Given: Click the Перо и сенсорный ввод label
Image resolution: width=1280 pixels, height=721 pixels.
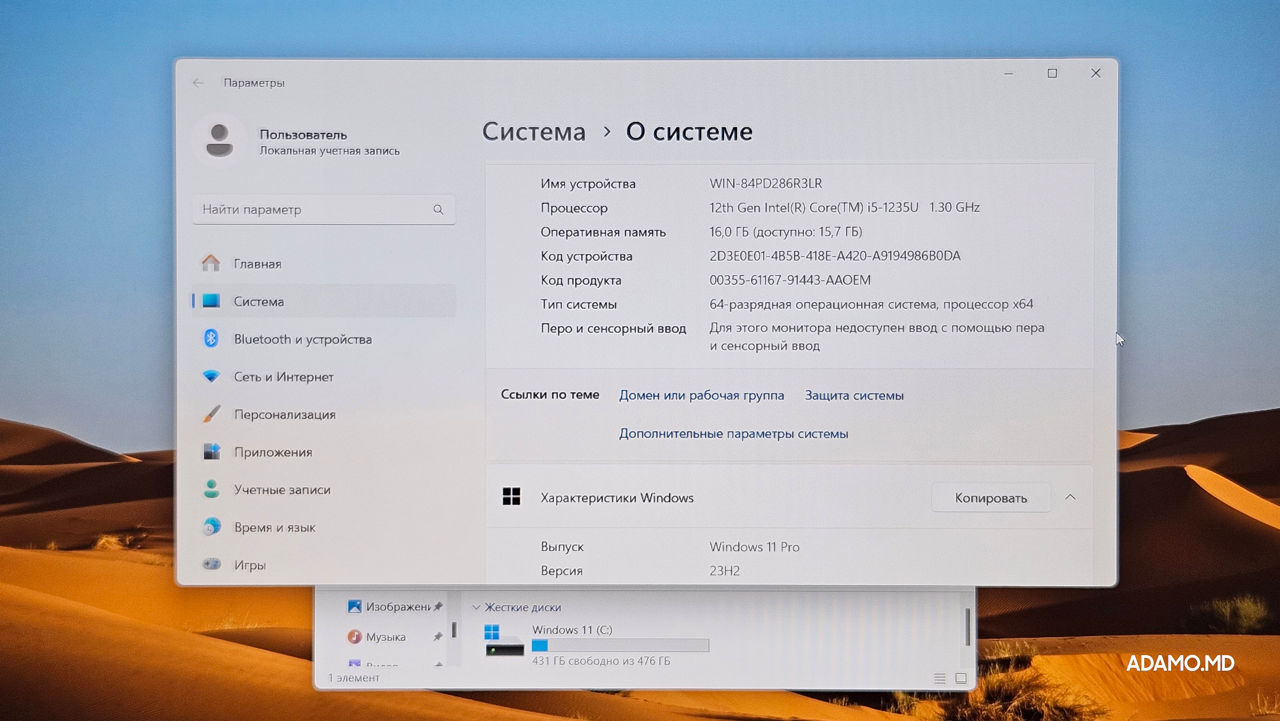Looking at the screenshot, I should pos(613,328).
